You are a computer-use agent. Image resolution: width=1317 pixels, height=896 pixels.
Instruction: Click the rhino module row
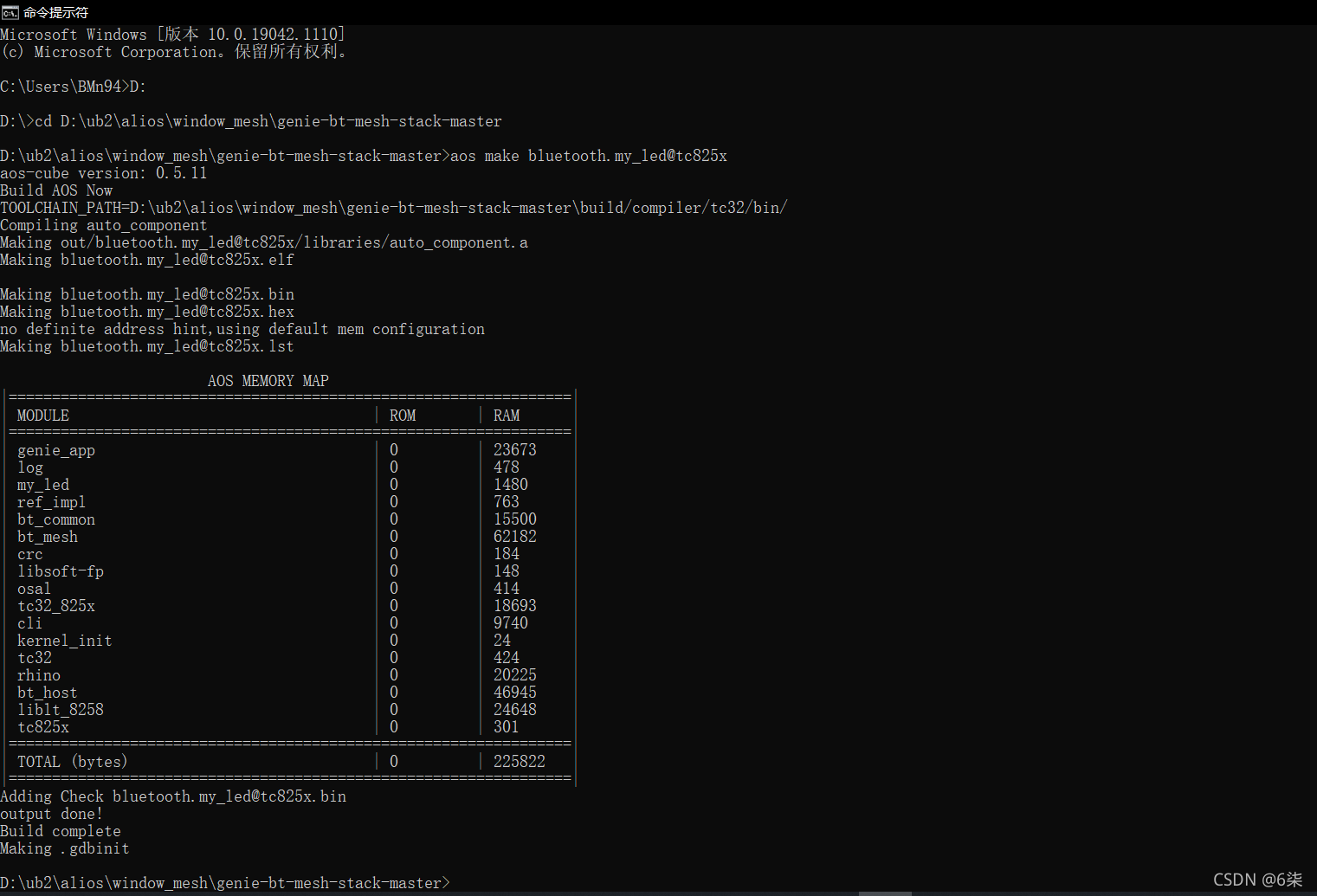tap(290, 675)
